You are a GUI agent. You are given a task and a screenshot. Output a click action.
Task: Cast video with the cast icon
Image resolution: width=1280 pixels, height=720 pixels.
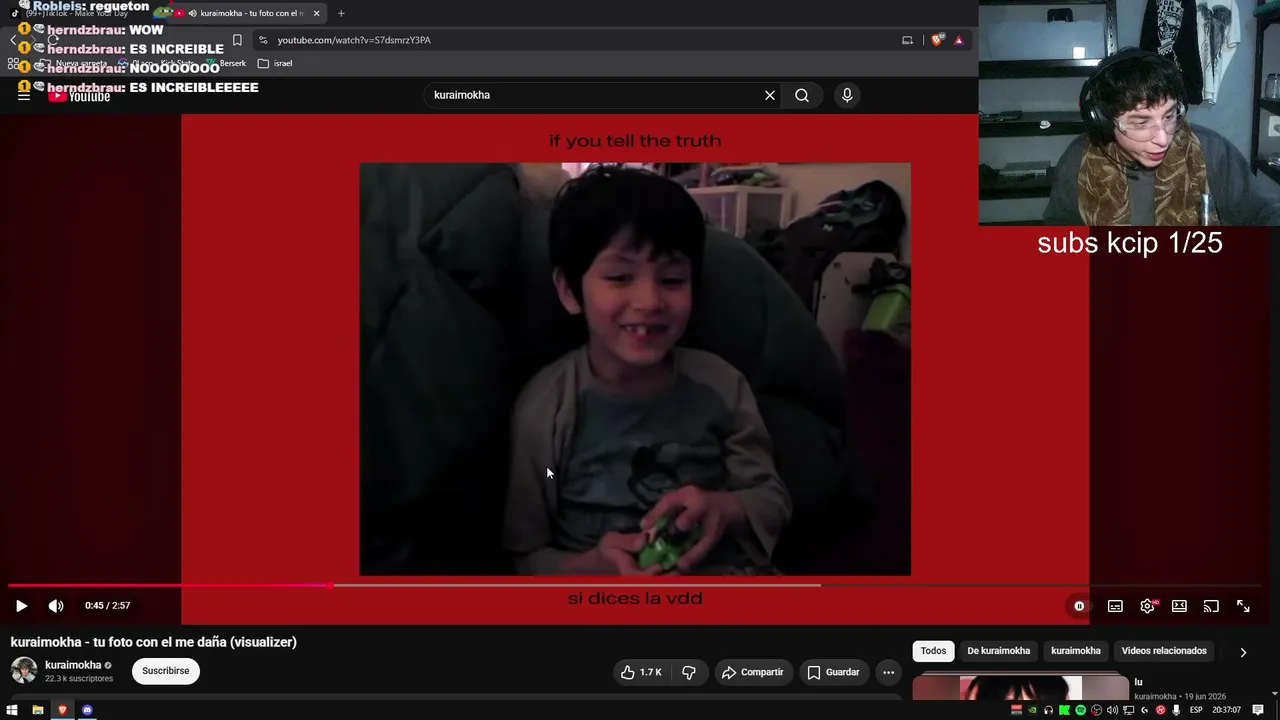[x=1211, y=606]
